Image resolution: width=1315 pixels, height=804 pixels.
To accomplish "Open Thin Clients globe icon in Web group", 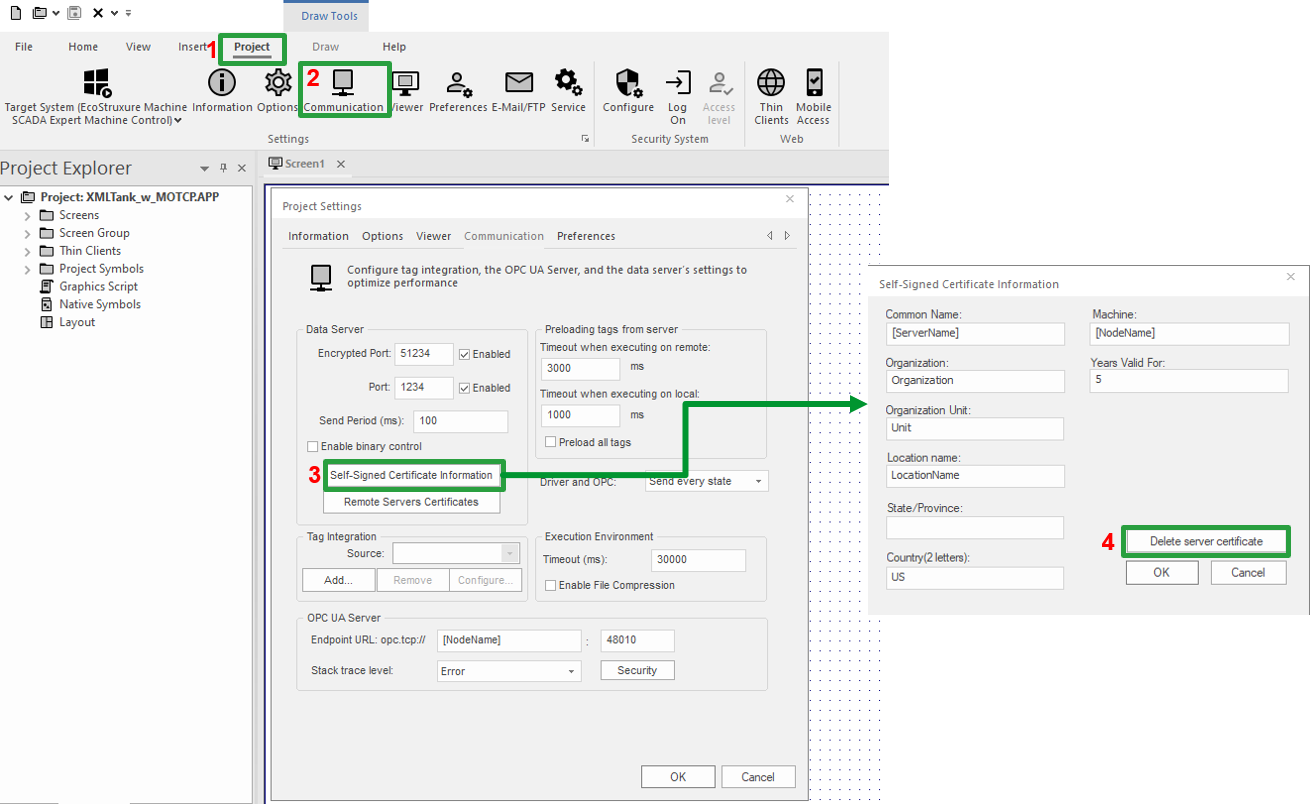I will pos(771,82).
